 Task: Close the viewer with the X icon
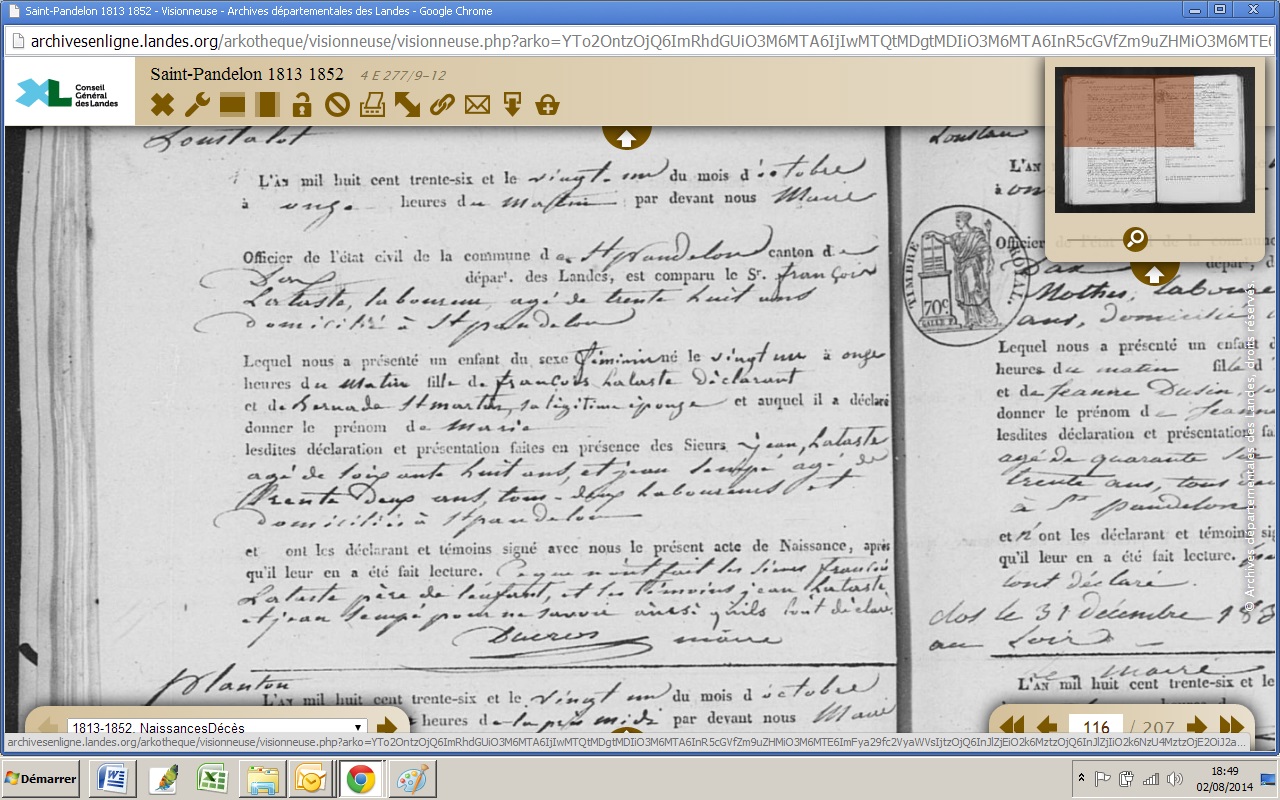(x=162, y=104)
